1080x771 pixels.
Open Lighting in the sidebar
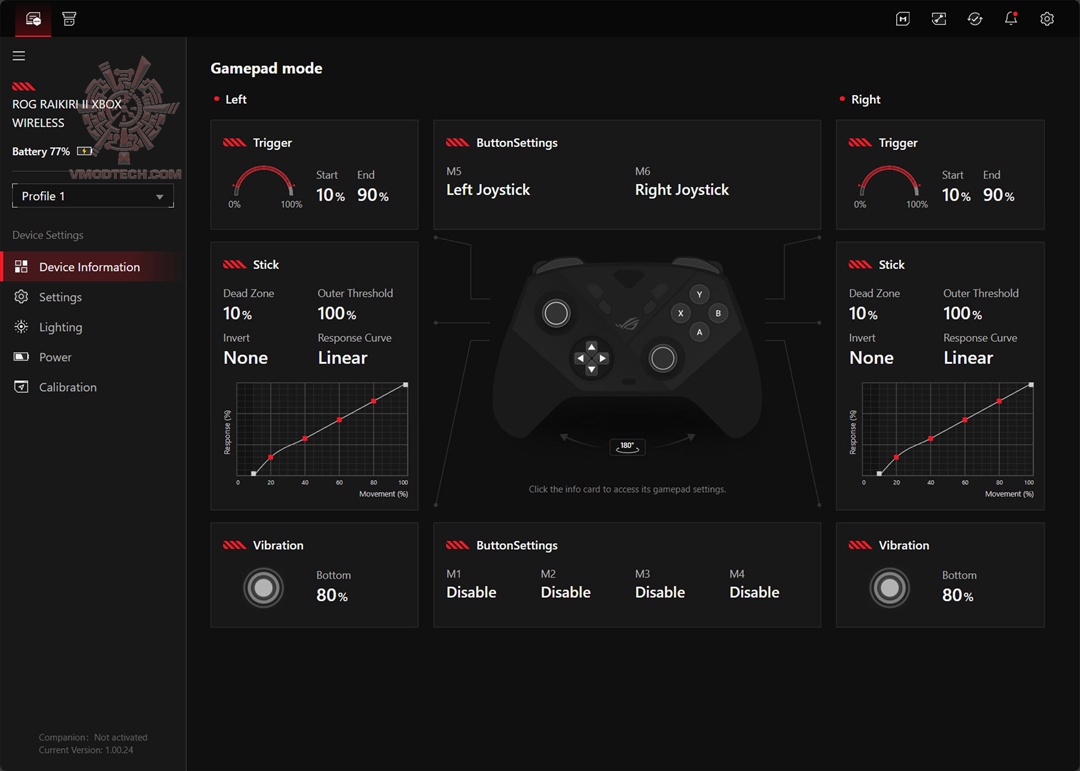pyautogui.click(x=61, y=327)
